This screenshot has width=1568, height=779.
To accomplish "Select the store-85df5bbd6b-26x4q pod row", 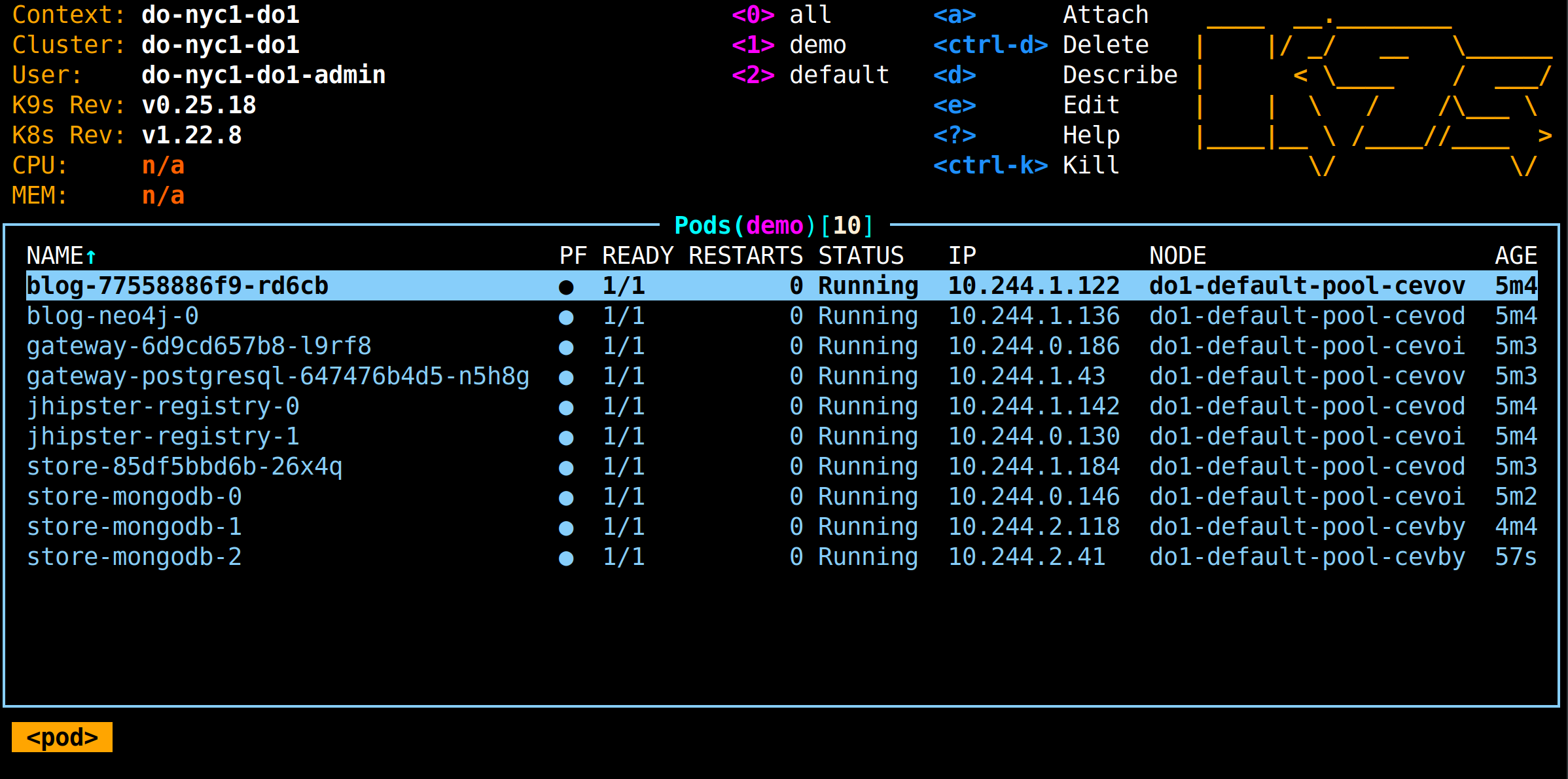I will click(185, 467).
